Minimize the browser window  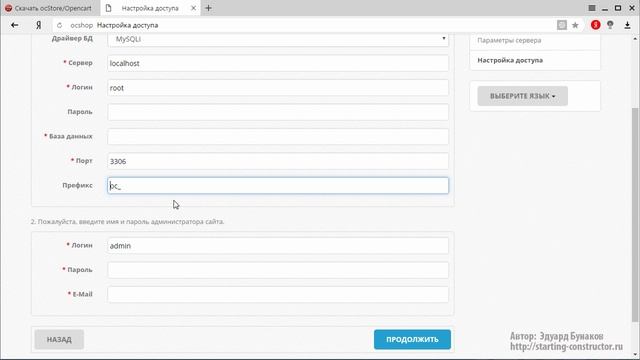point(605,9)
